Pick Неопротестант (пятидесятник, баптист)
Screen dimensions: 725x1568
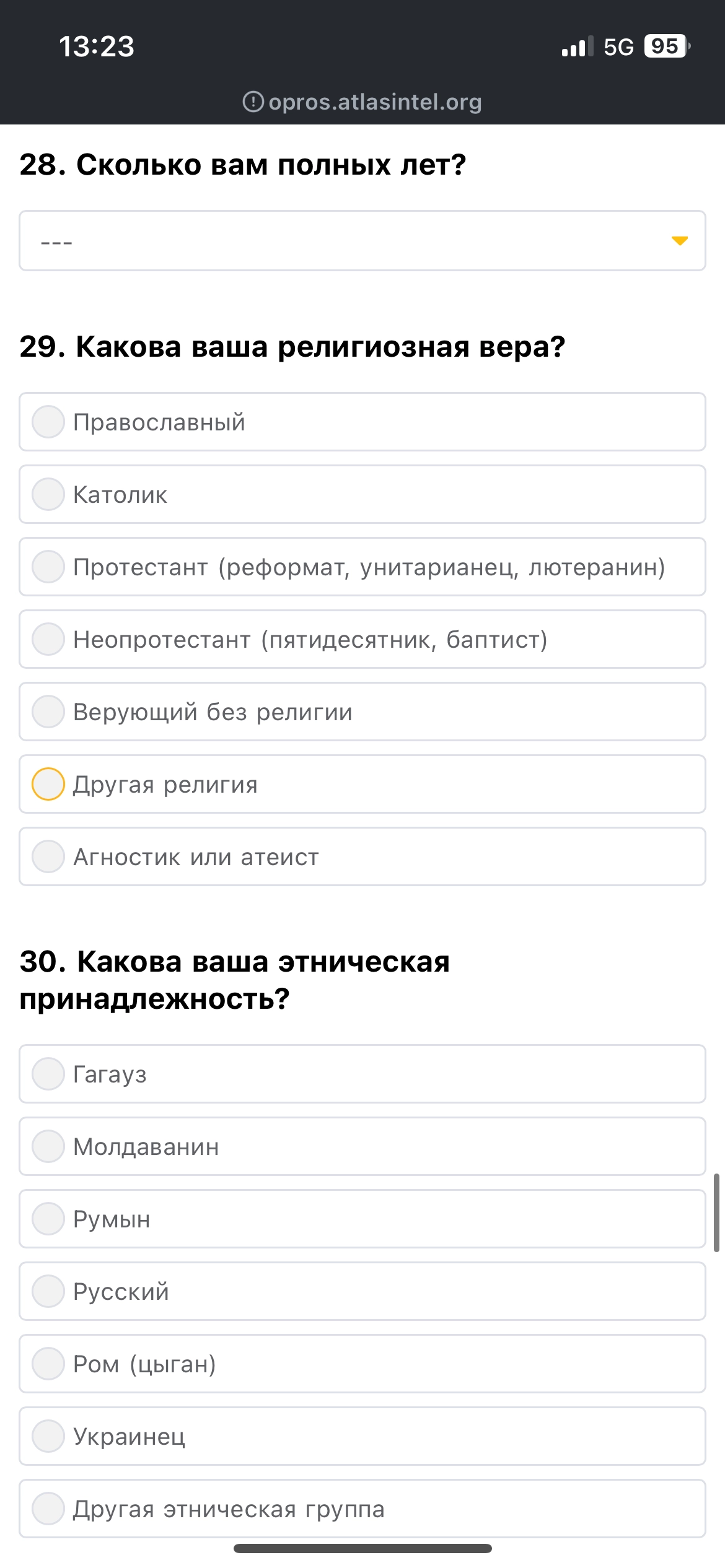click(362, 639)
